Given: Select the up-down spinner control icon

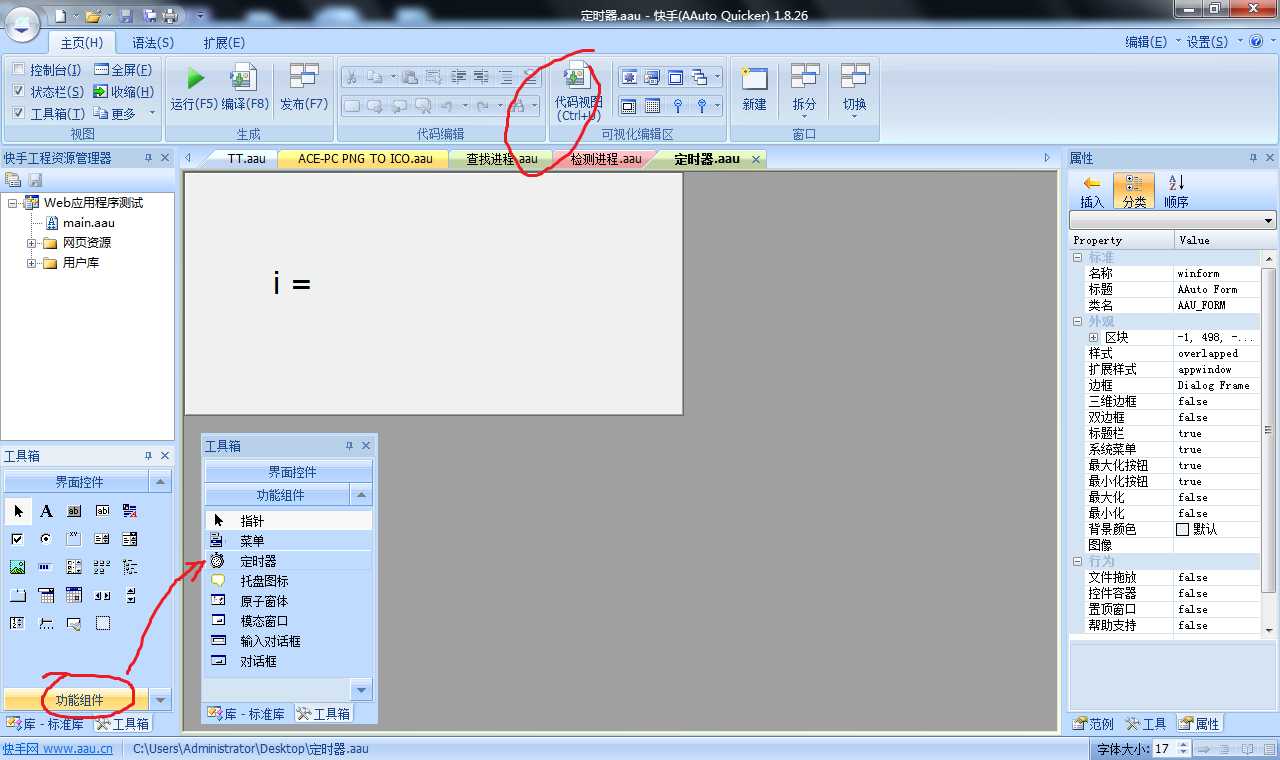Looking at the screenshot, I should coord(130,595).
